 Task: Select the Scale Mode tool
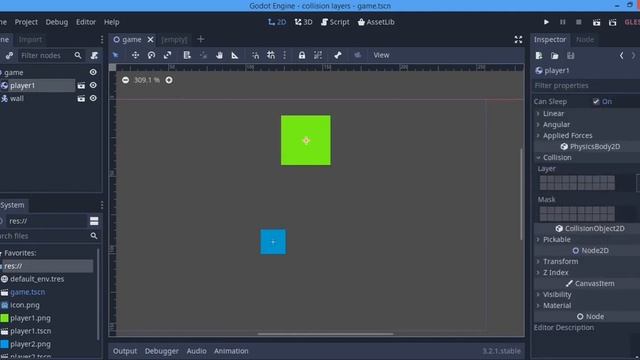(x=167, y=55)
